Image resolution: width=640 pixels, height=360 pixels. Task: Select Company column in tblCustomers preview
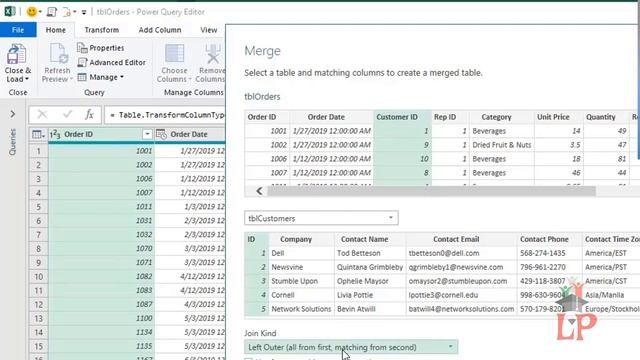tap(301, 239)
